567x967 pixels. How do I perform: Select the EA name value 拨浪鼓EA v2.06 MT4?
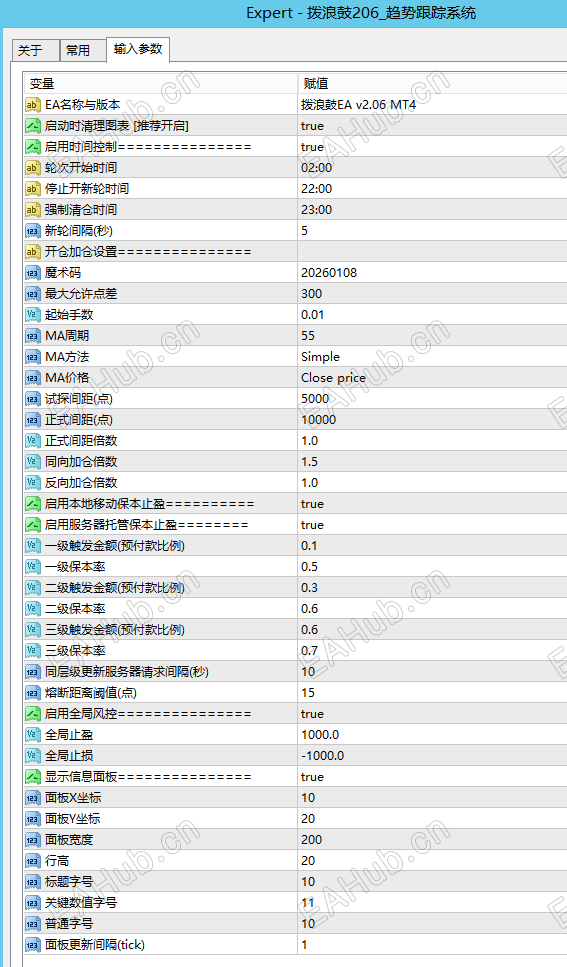tap(358, 105)
